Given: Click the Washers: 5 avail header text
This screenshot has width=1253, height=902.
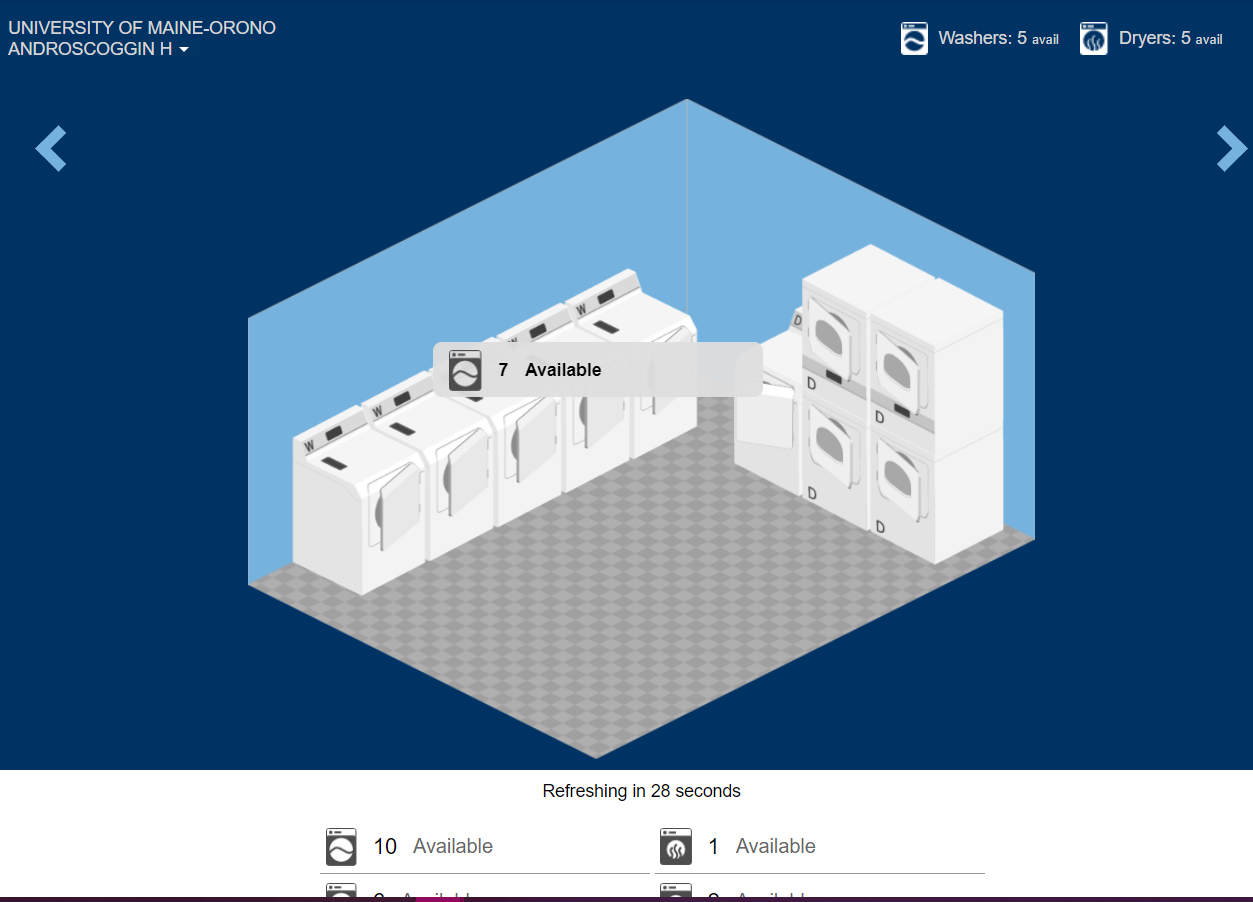Looking at the screenshot, I should [998, 38].
